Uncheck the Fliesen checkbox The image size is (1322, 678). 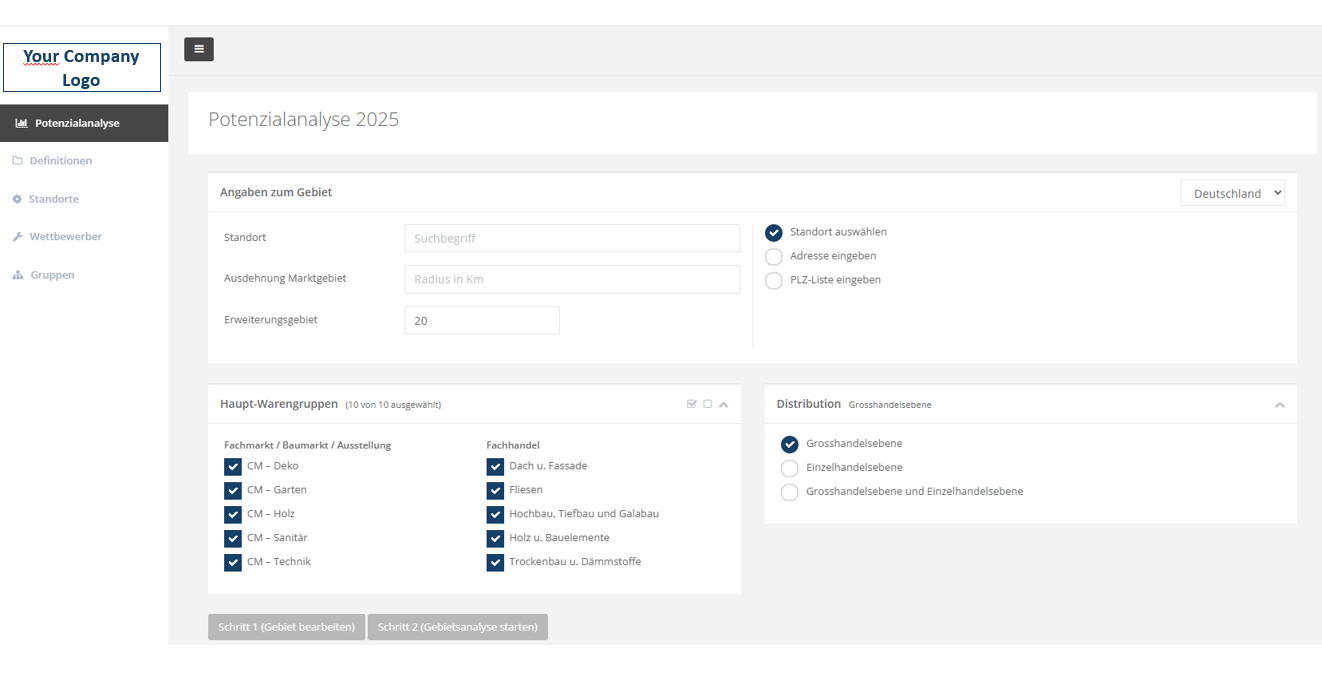[495, 490]
